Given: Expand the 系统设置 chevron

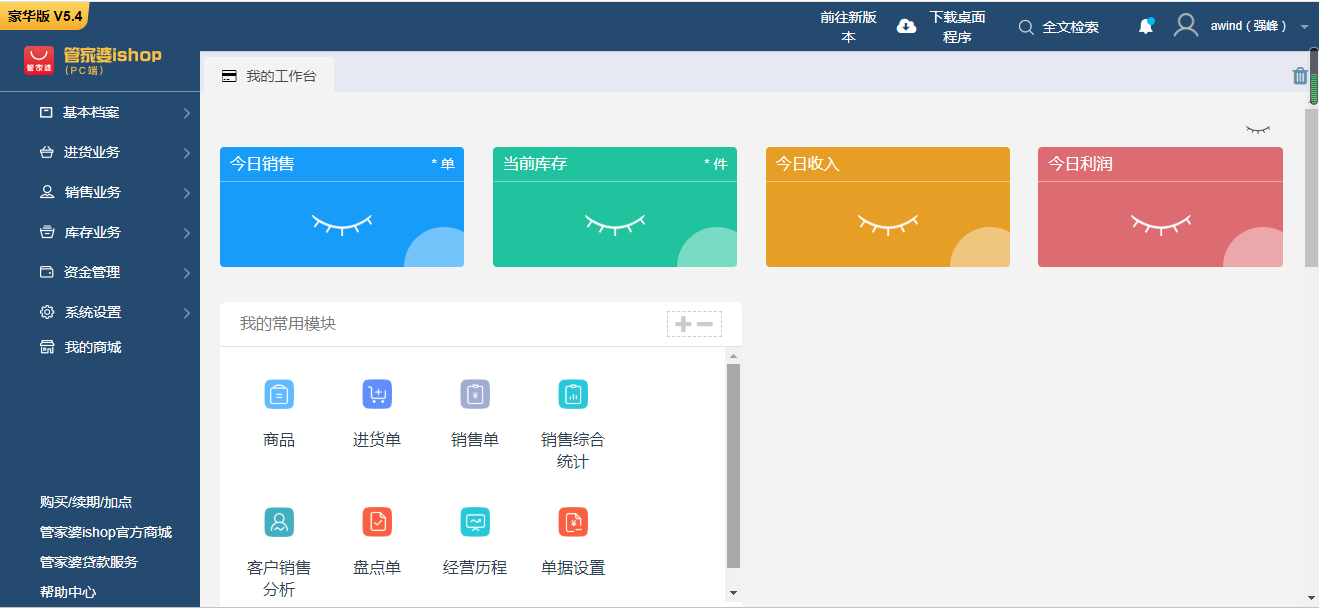Looking at the screenshot, I should (x=187, y=313).
